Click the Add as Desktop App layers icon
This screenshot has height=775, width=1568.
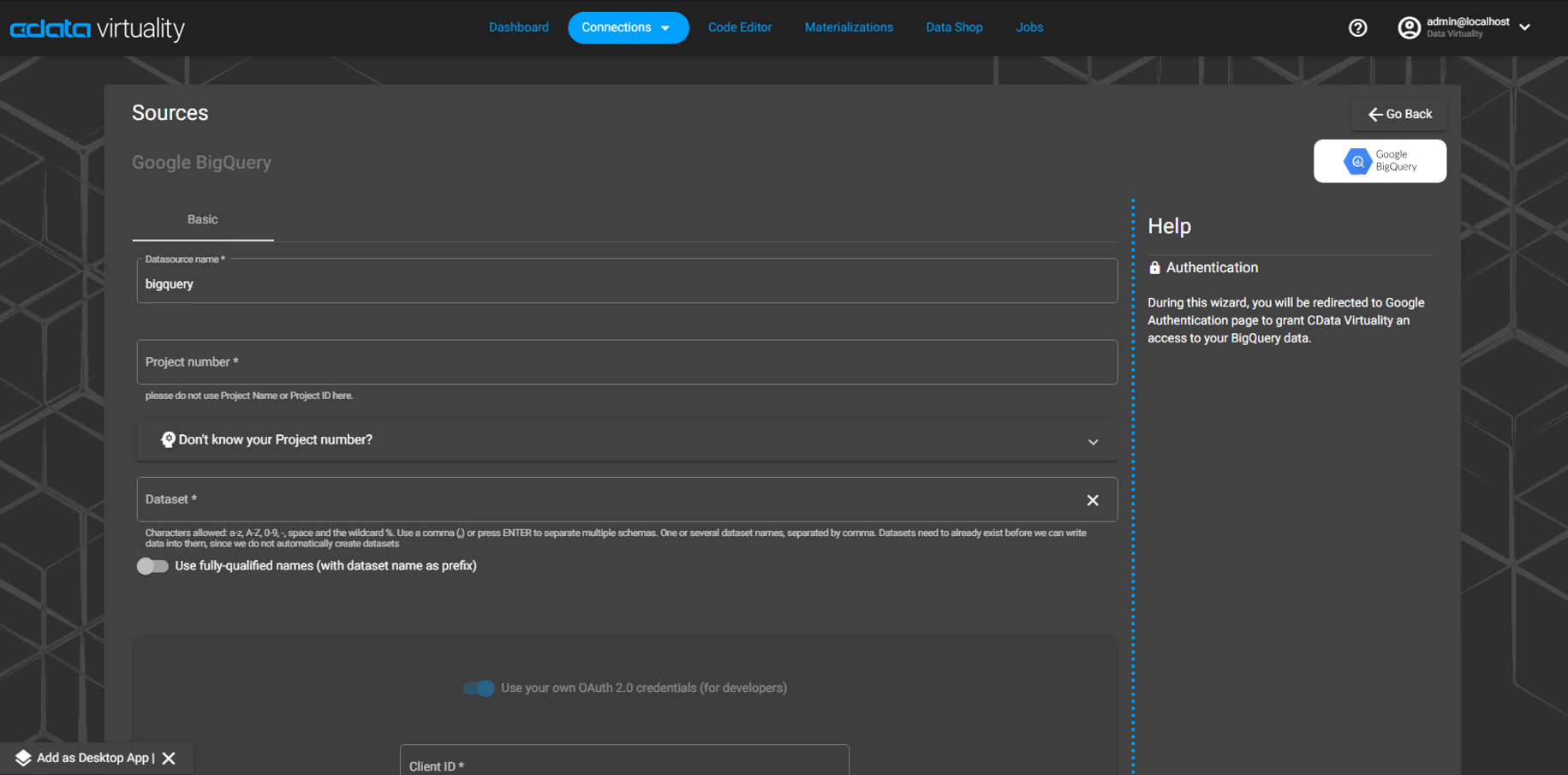[x=23, y=758]
